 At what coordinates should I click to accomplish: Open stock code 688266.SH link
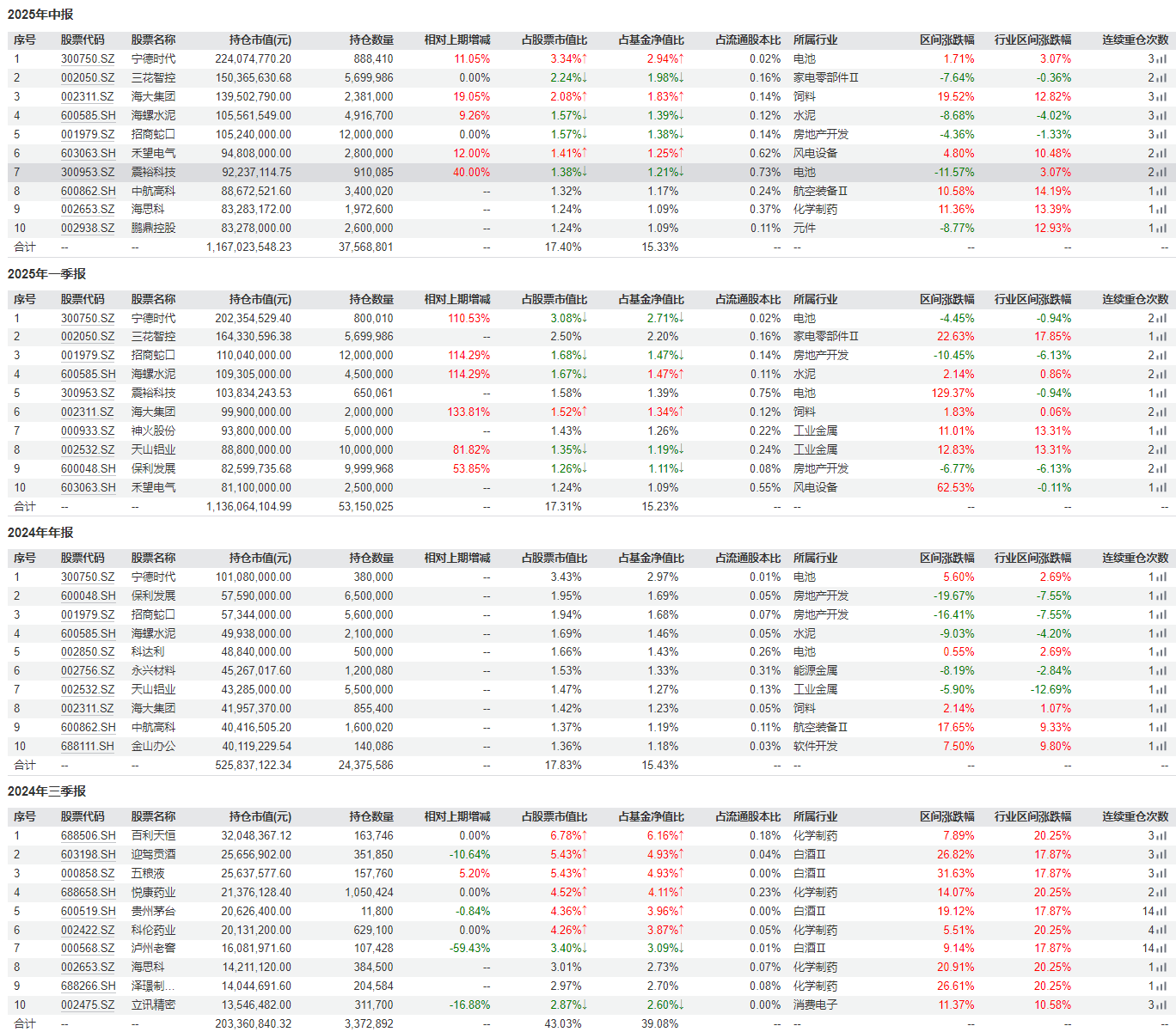(88, 986)
